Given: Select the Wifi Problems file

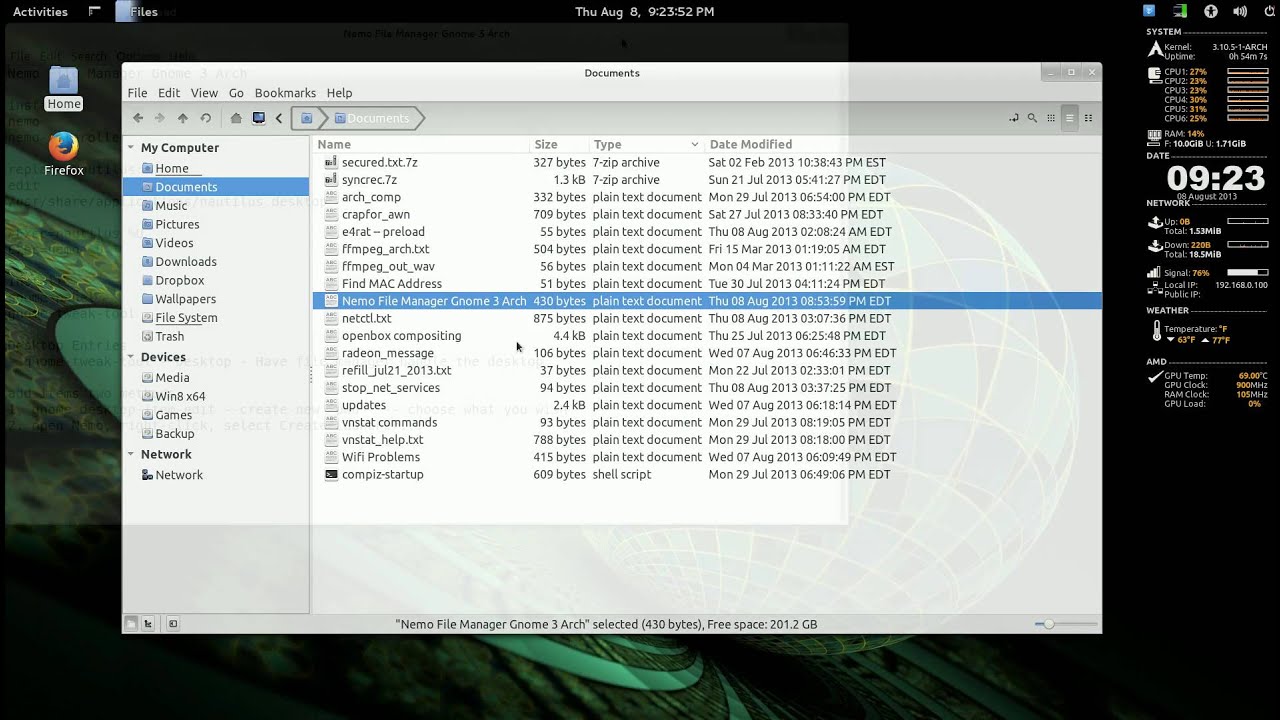Looking at the screenshot, I should [380, 457].
